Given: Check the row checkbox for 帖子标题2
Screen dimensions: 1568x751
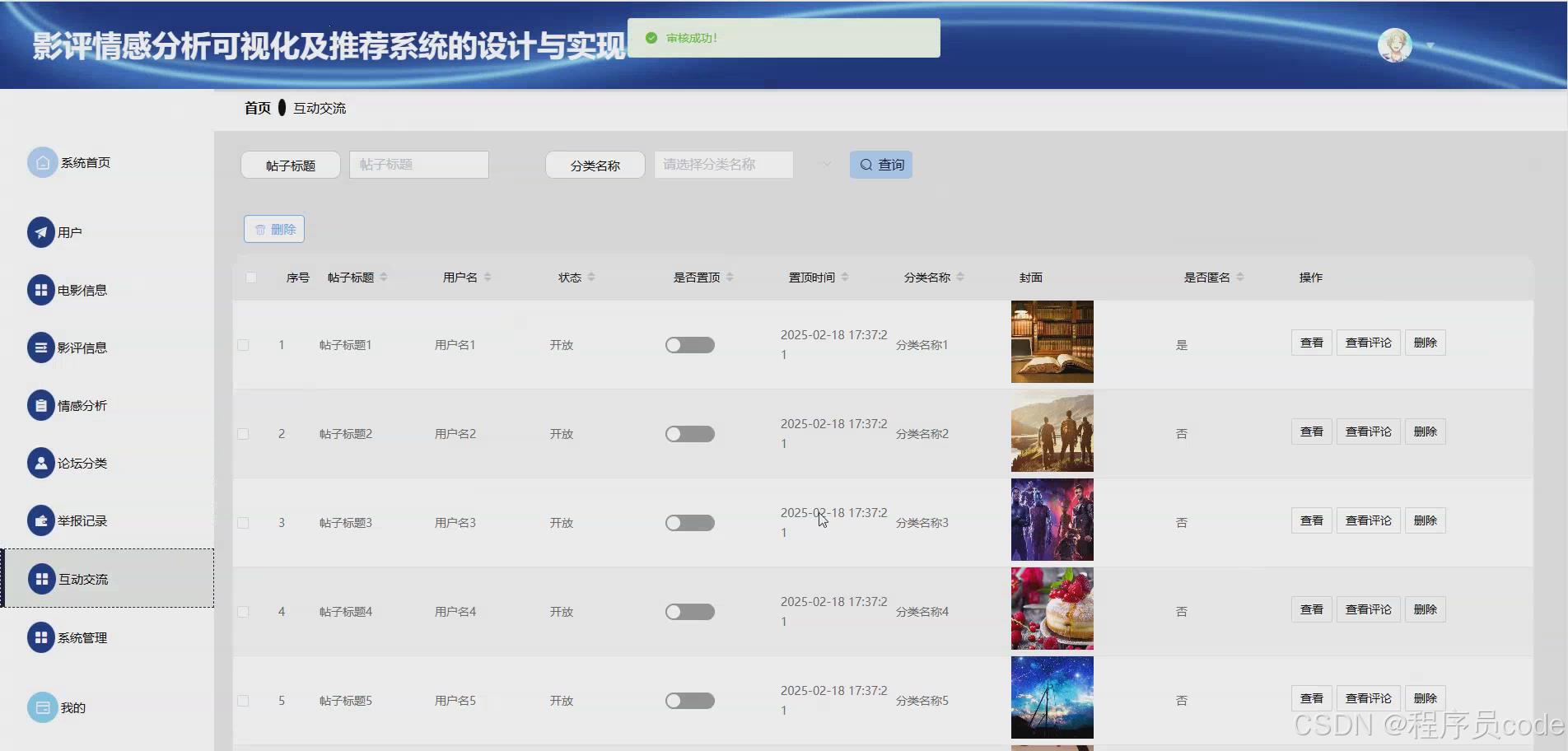Looking at the screenshot, I should click(x=243, y=434).
